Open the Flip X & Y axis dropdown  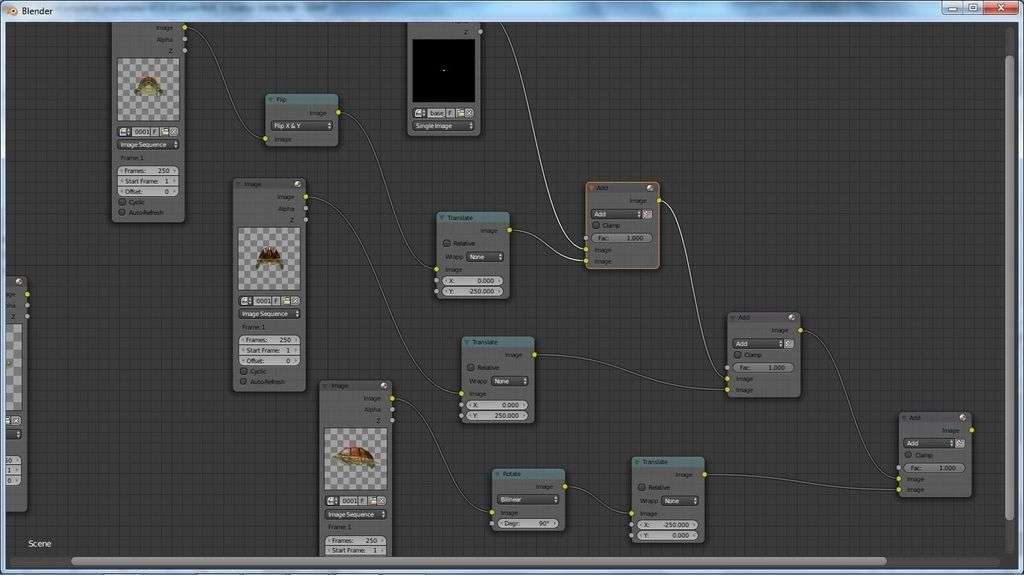[301, 126]
